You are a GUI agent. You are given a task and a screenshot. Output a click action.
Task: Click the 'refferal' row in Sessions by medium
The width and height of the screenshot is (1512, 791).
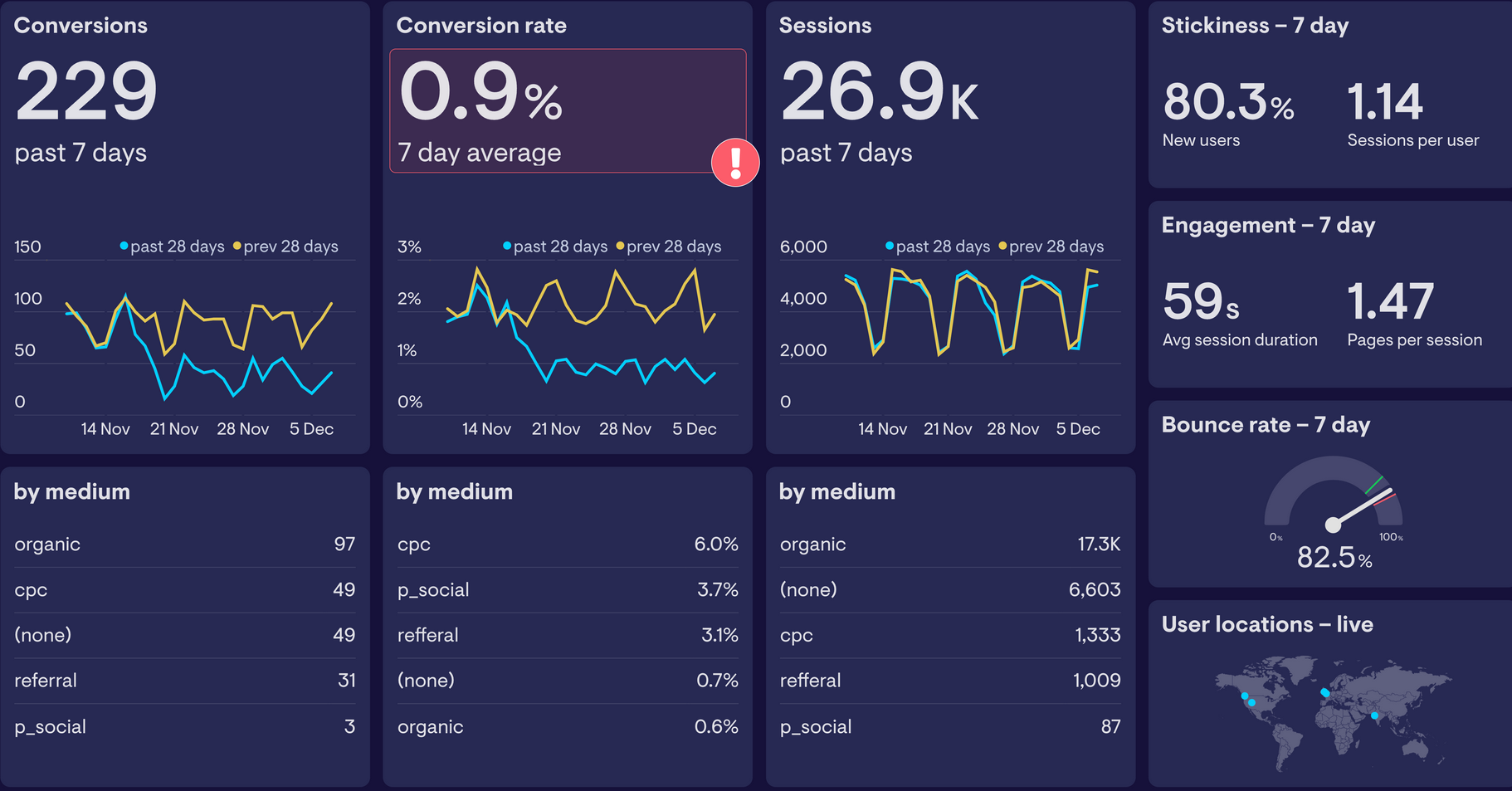coord(810,681)
